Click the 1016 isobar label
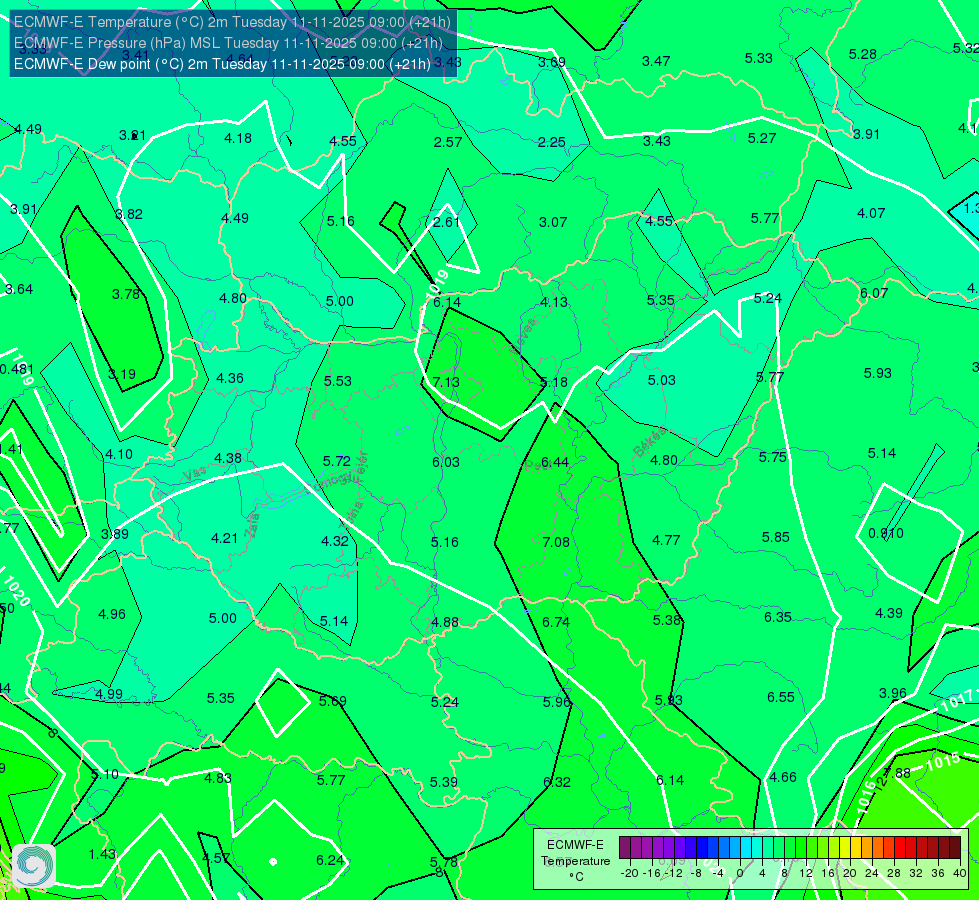This screenshot has height=900, width=979. pos(866,797)
